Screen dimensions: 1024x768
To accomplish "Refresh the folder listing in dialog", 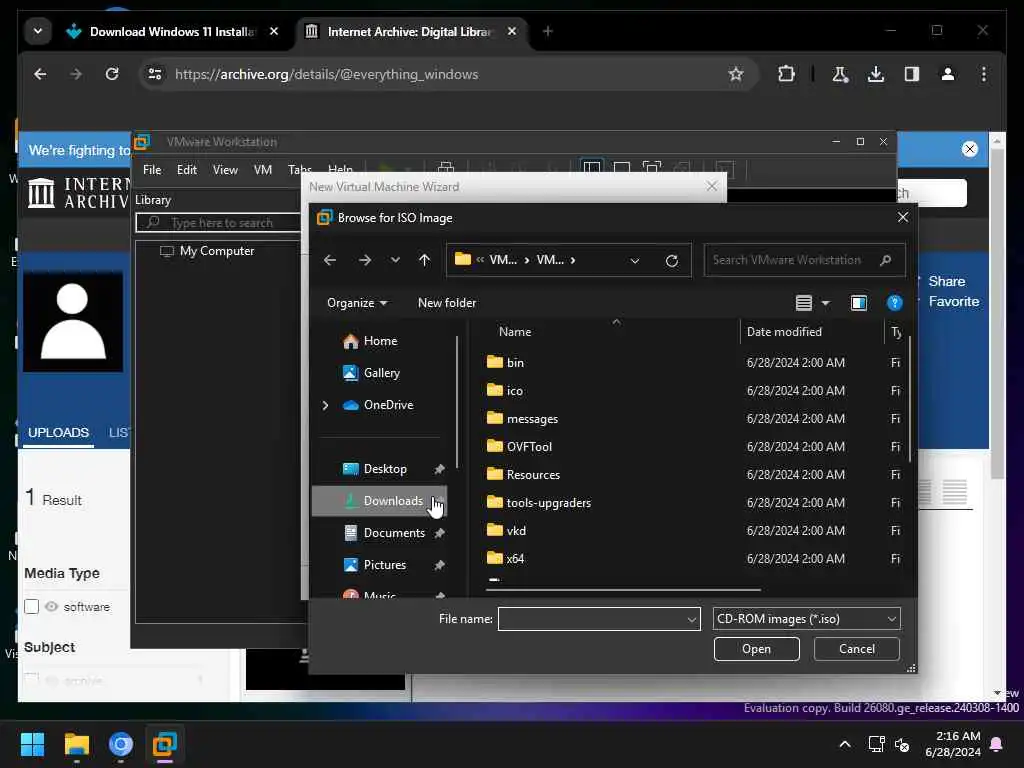I will pos(671,261).
